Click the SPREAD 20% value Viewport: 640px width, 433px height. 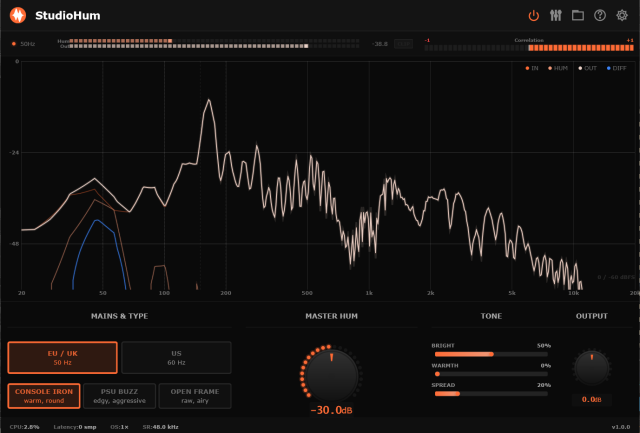point(544,385)
